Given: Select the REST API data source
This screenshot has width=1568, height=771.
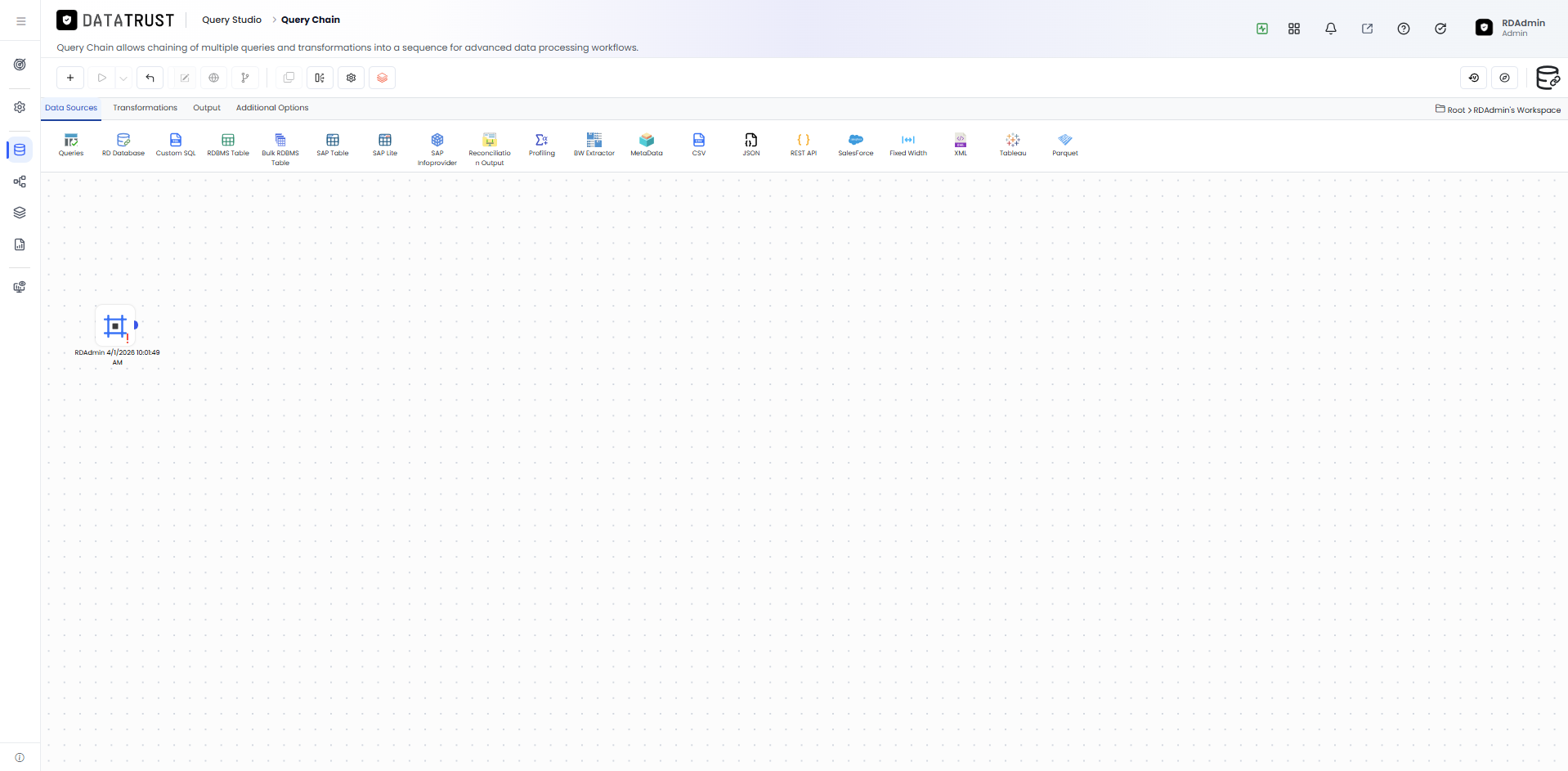Looking at the screenshot, I should point(804,145).
